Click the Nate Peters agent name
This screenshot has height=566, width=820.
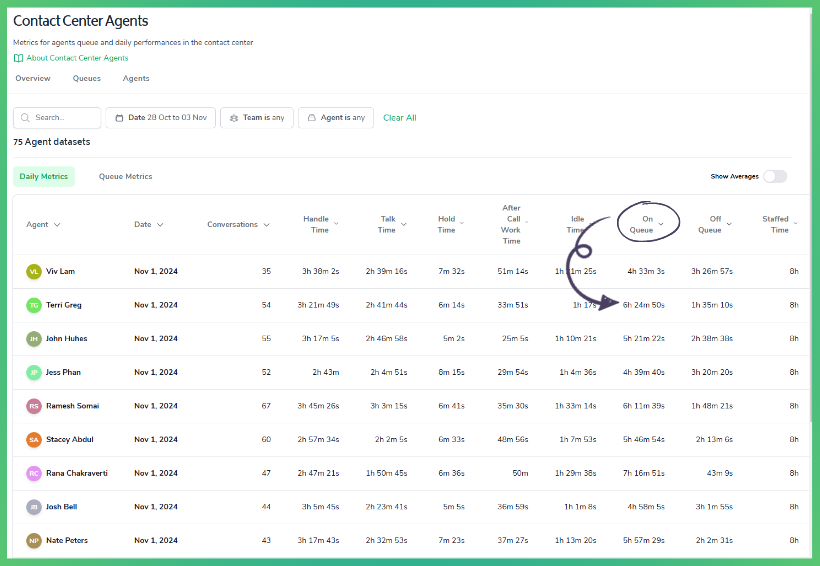(x=67, y=540)
